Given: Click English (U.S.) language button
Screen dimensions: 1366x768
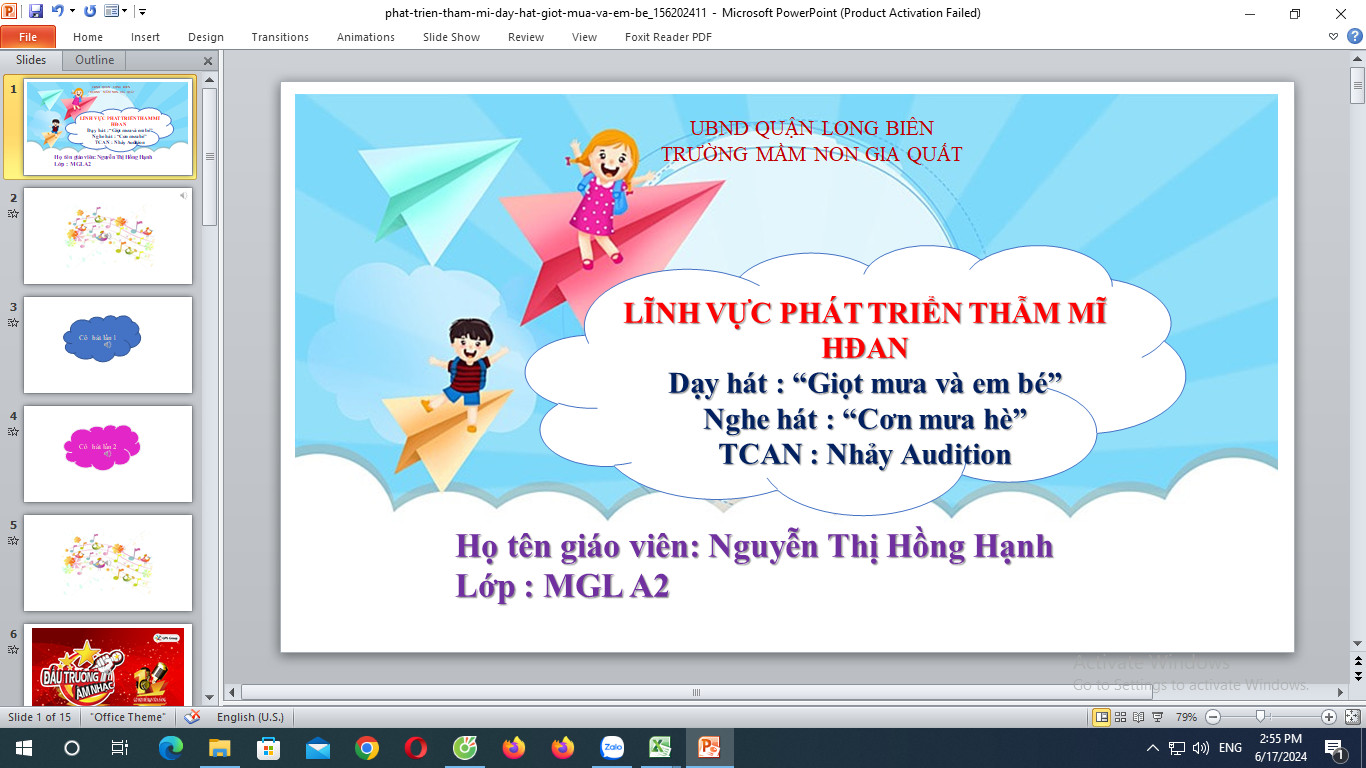Looking at the screenshot, I should [x=250, y=717].
